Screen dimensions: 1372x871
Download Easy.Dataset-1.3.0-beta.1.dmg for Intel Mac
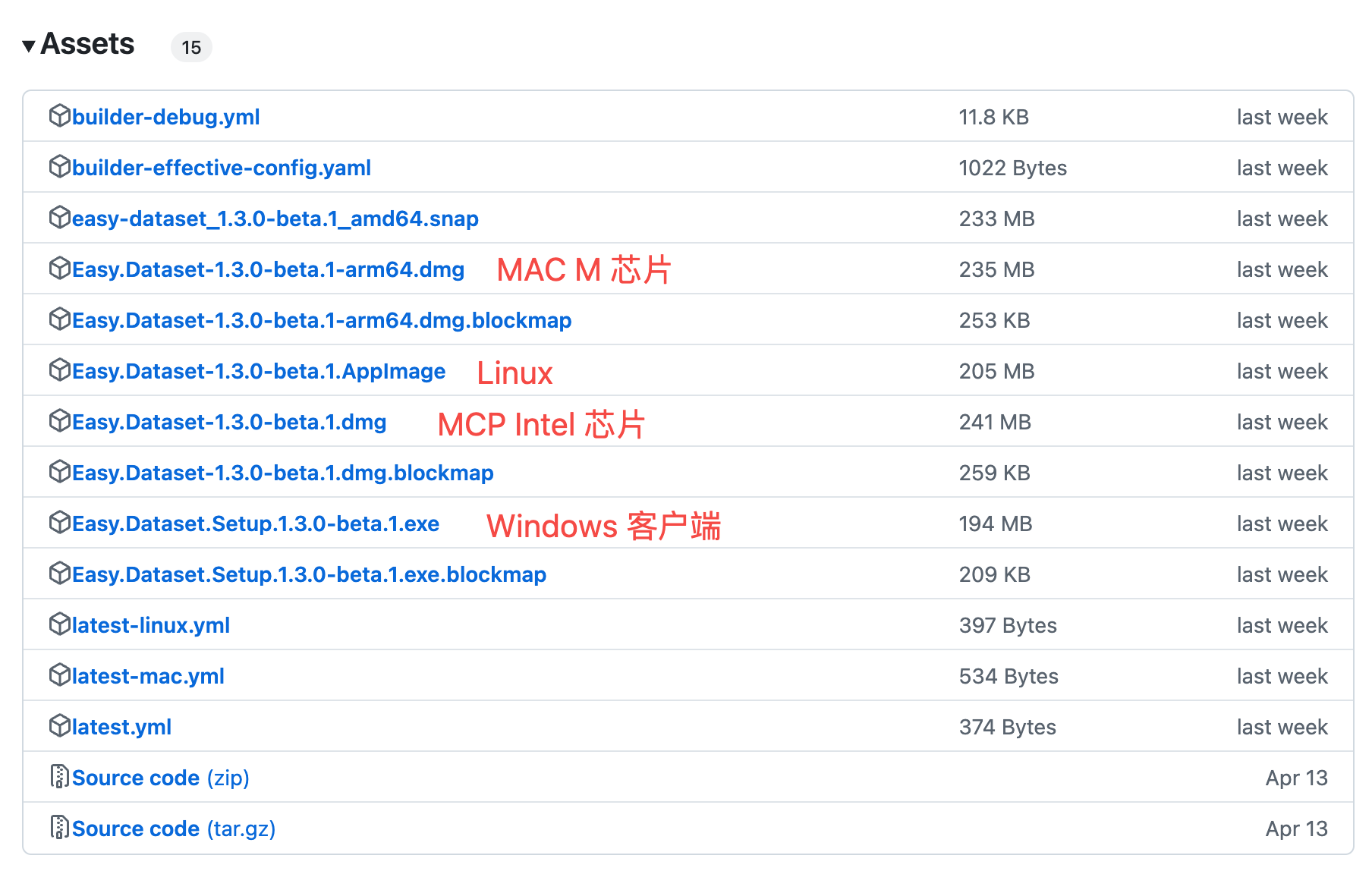coord(229,422)
